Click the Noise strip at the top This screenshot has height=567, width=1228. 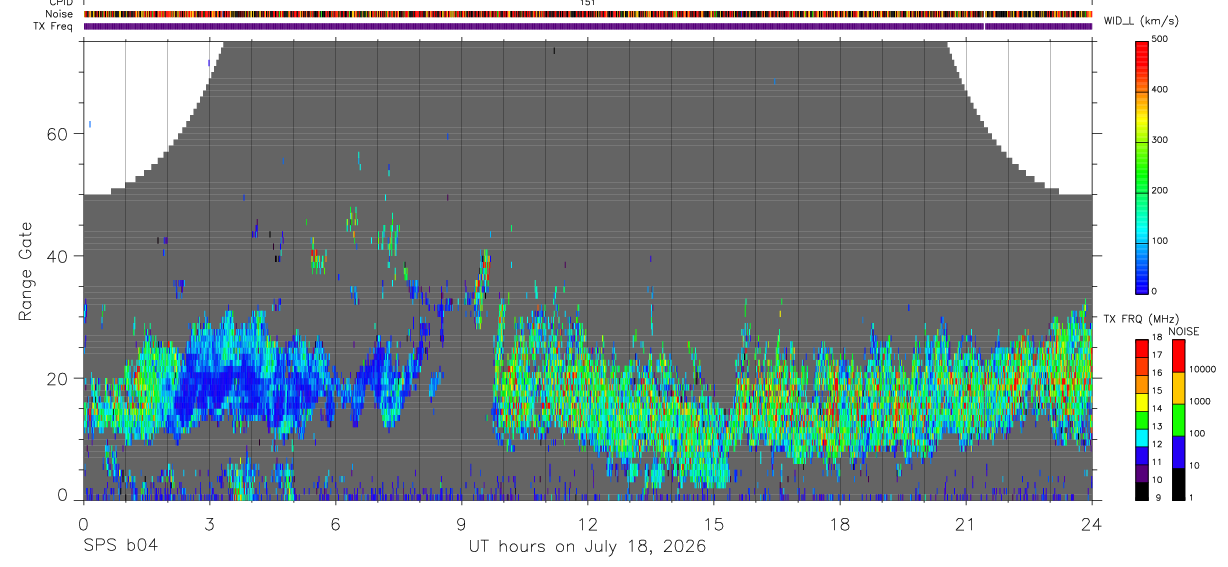[588, 14]
